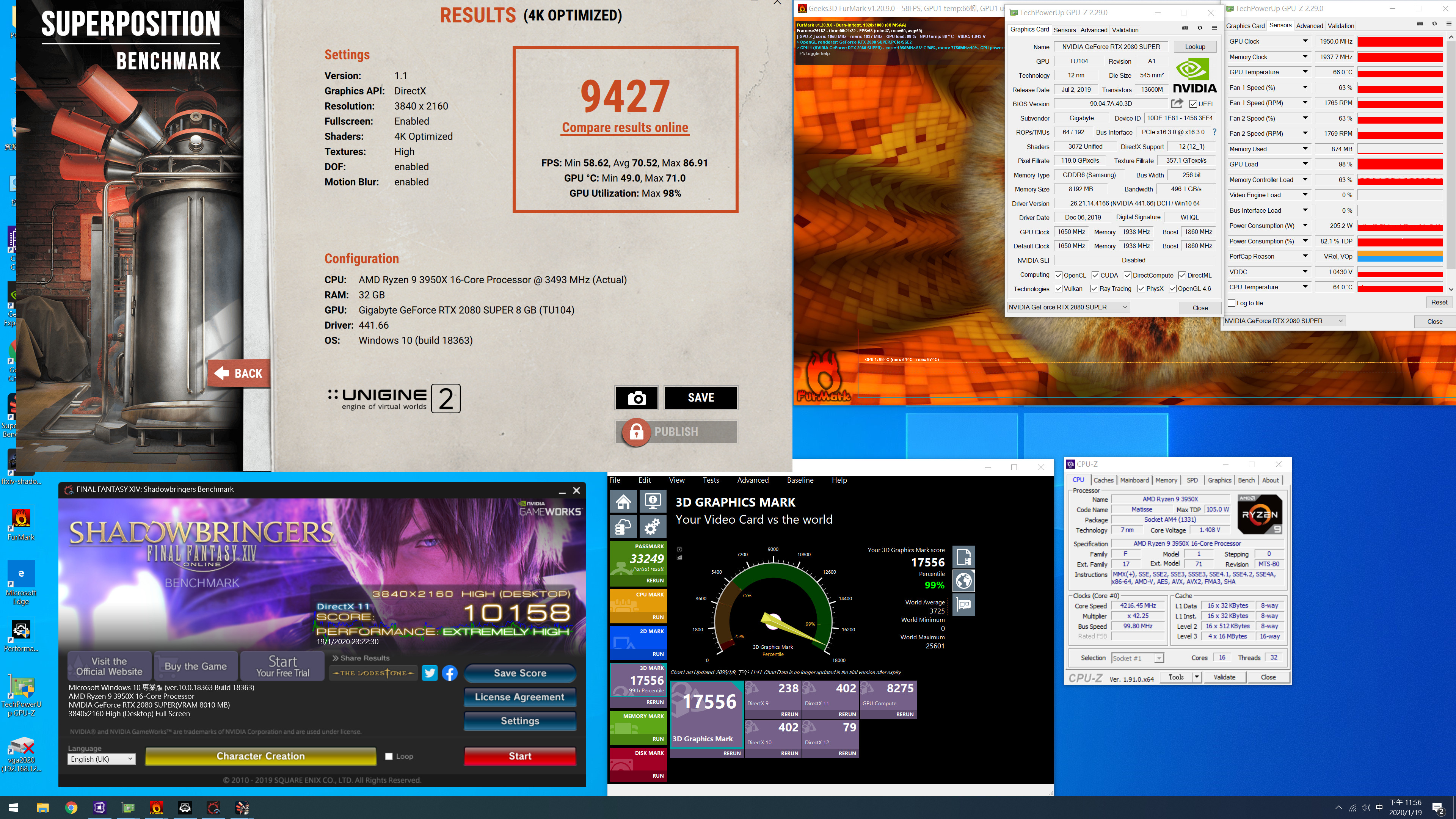Toggle the DirectML checkbox in GPU-Z

click(x=1182, y=275)
